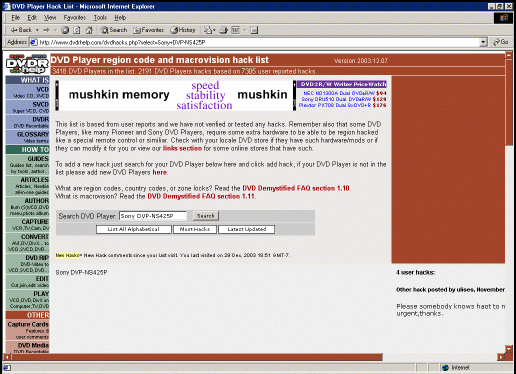Viewport: 516px width, 374px height.
Task: Open the Favorites menu
Action: (75, 18)
